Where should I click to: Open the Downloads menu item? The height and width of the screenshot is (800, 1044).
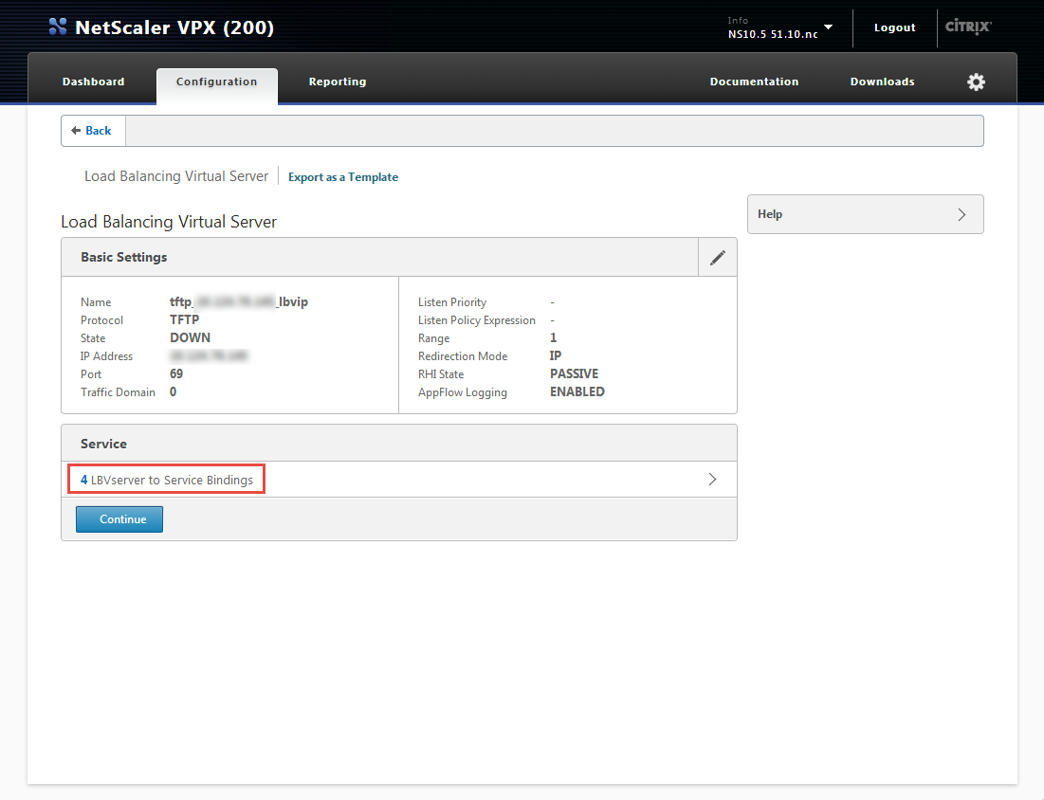click(x=882, y=82)
